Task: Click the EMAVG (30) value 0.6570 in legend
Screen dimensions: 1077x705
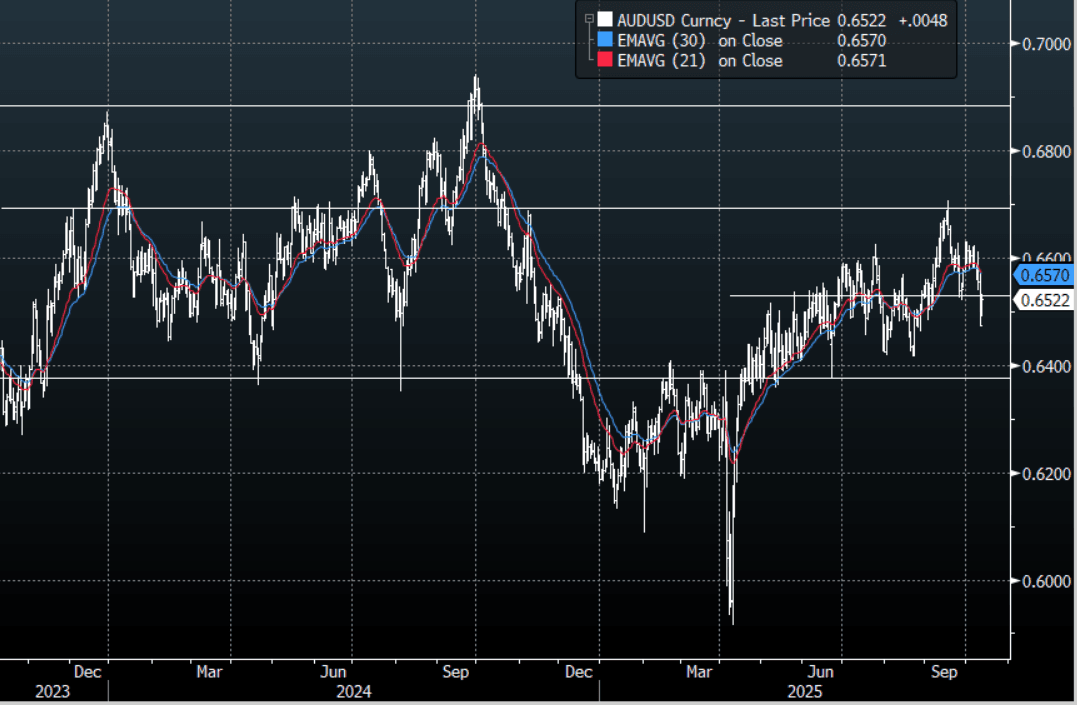Action: point(863,40)
